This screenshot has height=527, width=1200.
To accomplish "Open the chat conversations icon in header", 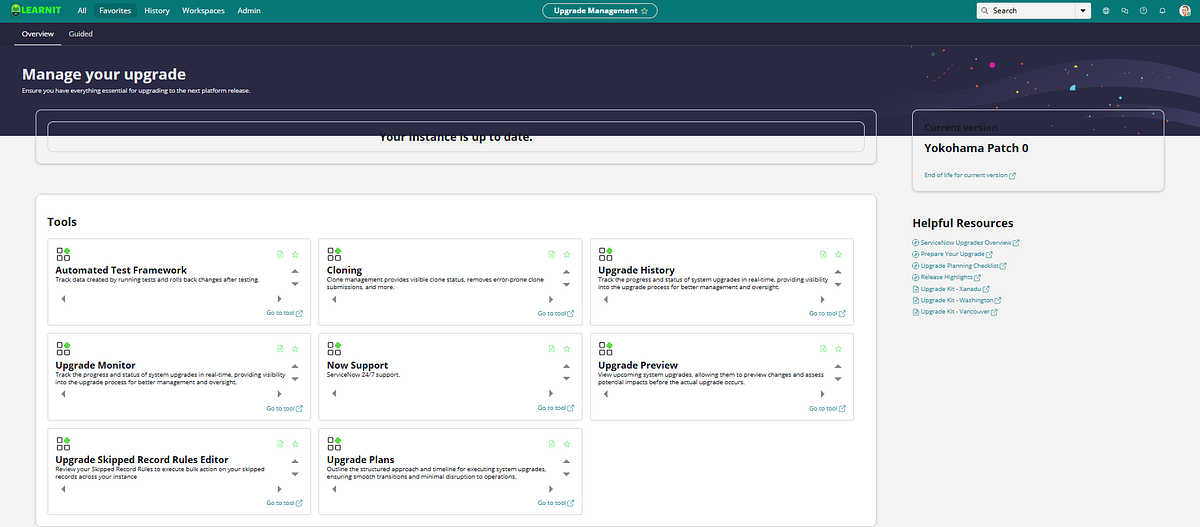I will tap(1125, 11).
